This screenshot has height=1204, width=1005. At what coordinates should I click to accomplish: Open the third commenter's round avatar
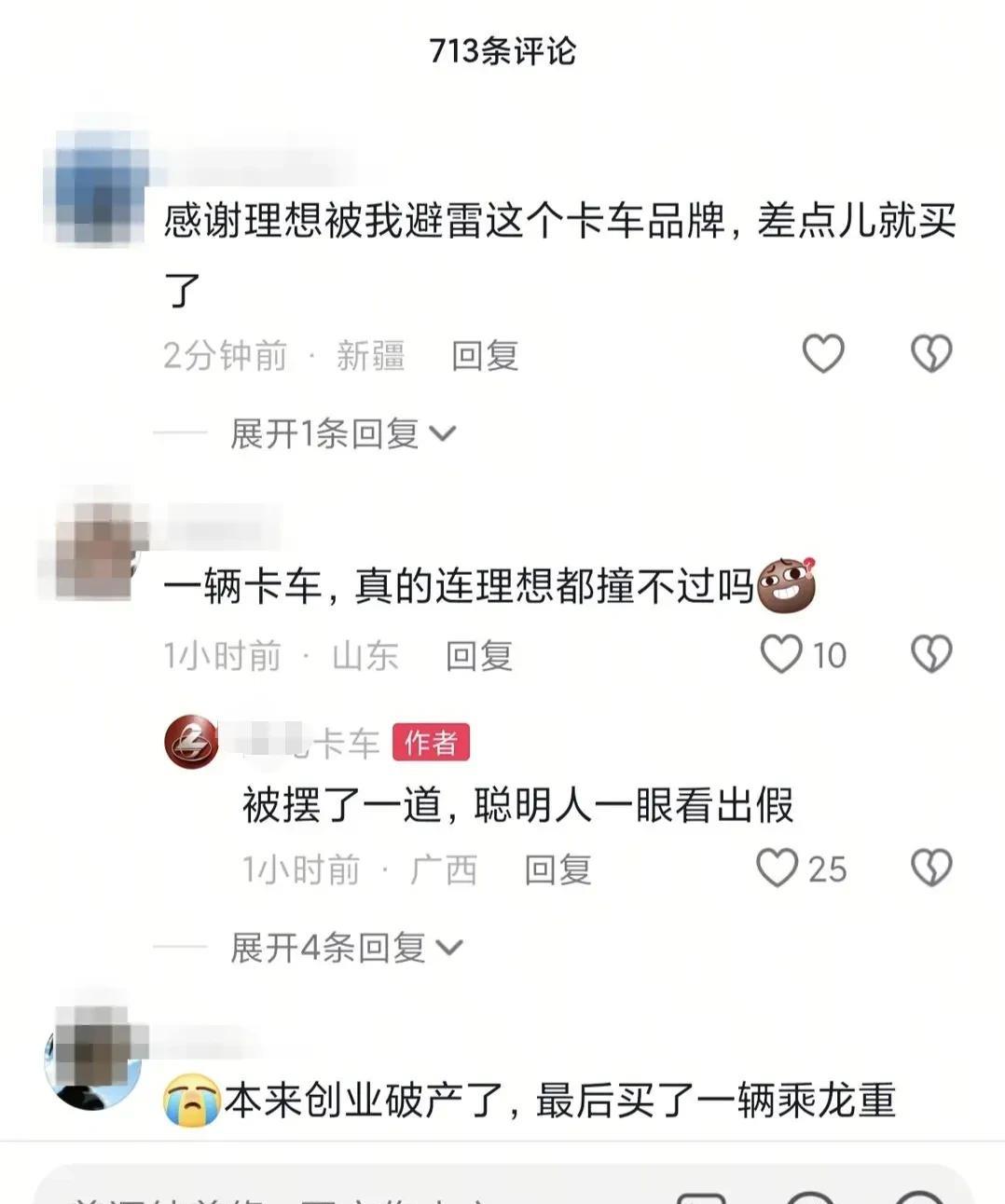pos(93,1060)
